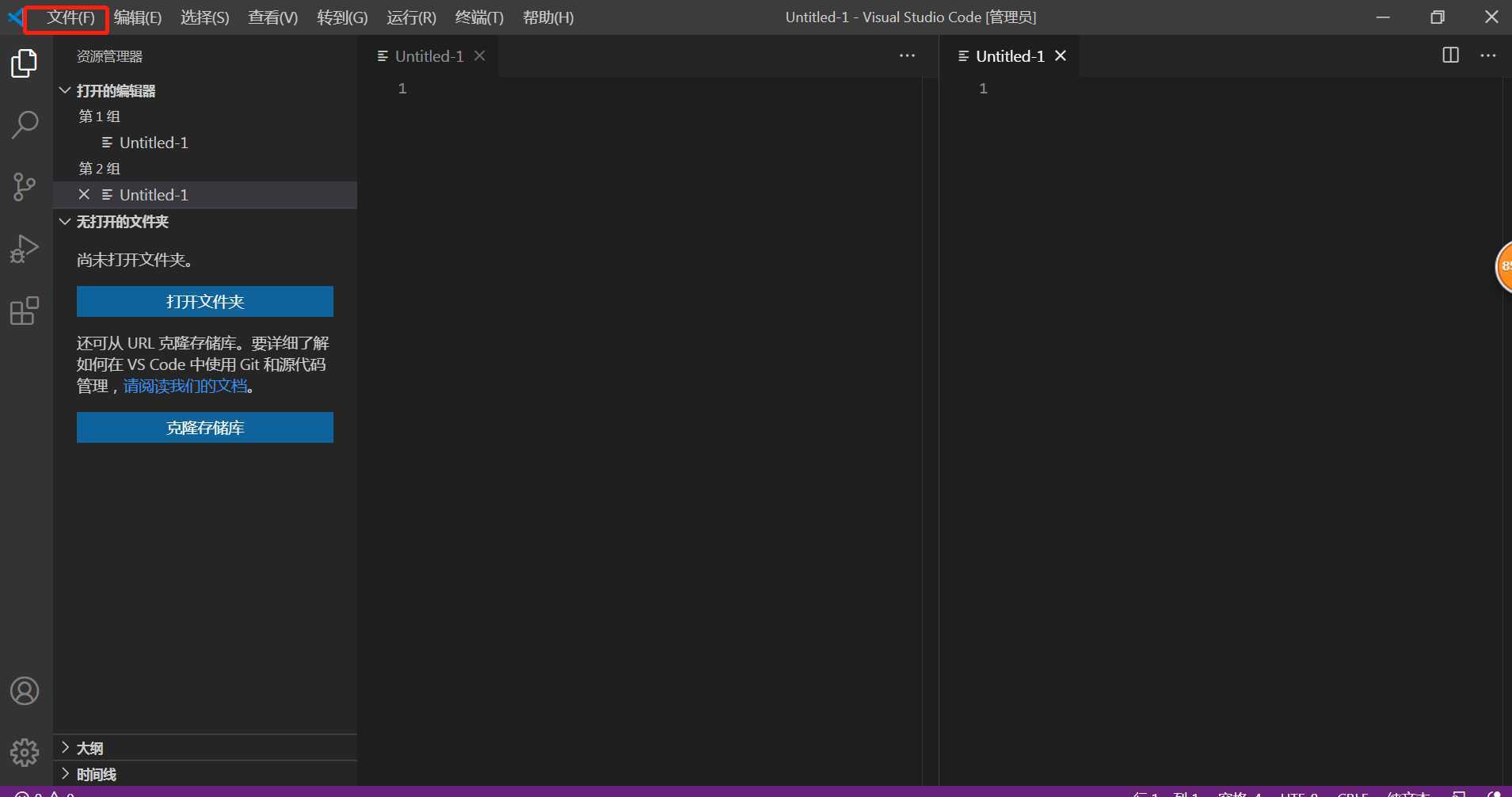
Task: Open the 文件(F) menu
Action: (70, 17)
